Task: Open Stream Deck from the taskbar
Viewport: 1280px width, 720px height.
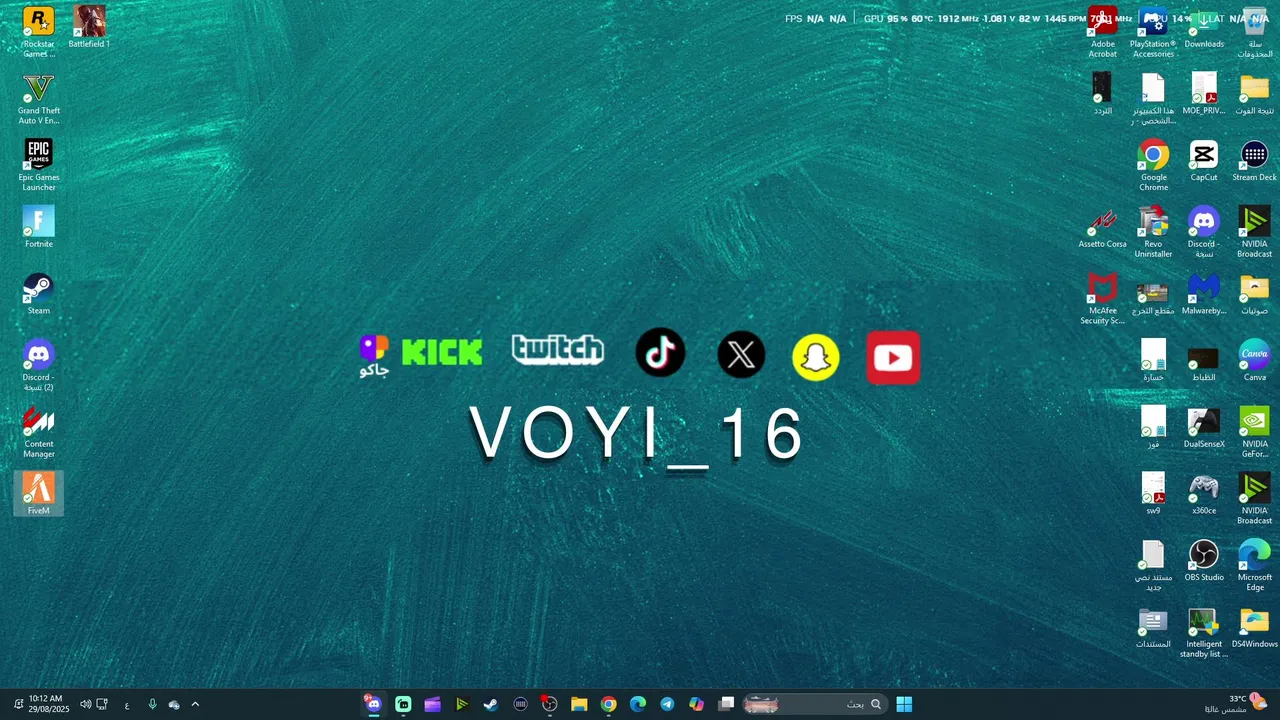Action: [x=520, y=704]
